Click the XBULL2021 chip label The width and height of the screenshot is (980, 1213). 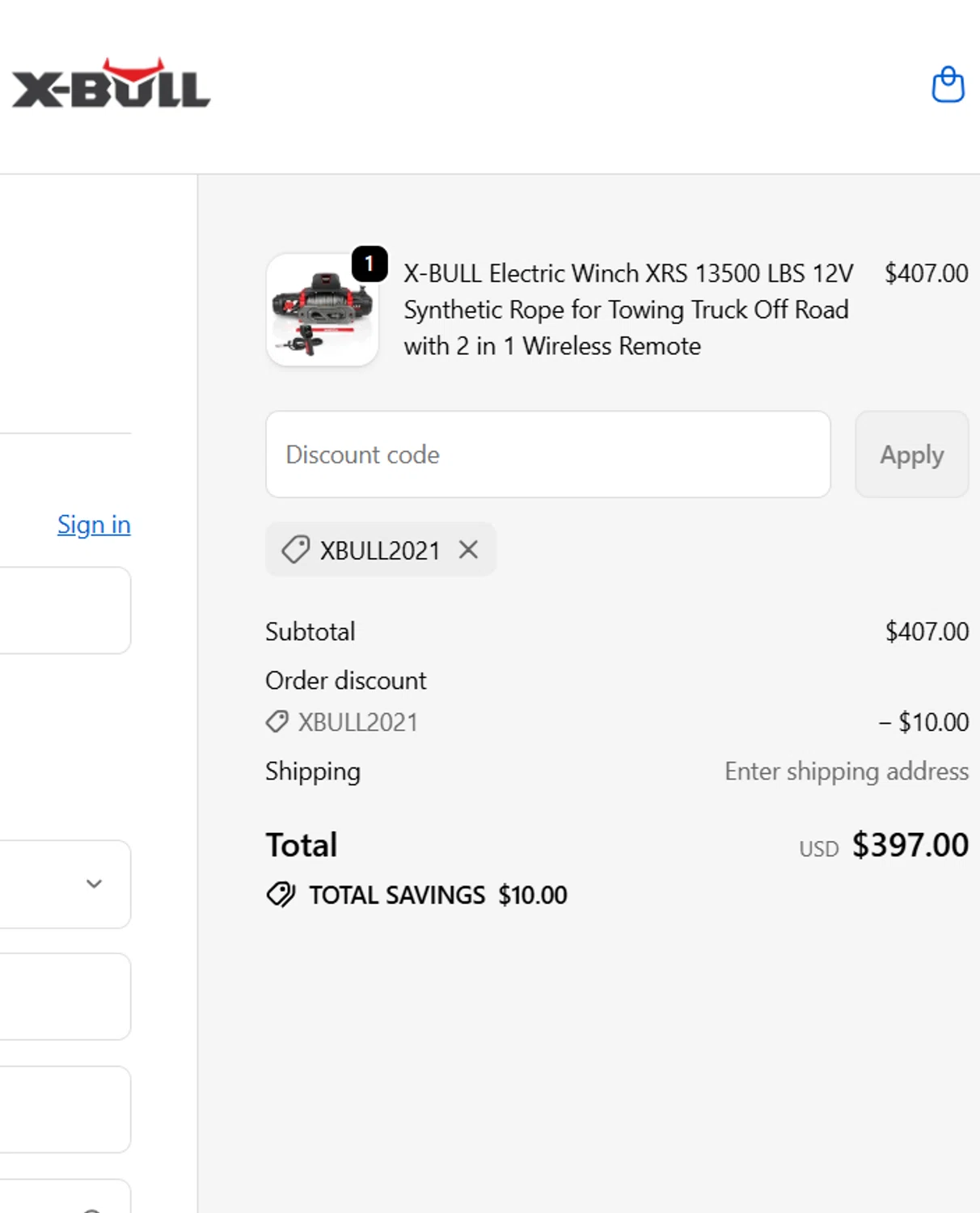[380, 551]
